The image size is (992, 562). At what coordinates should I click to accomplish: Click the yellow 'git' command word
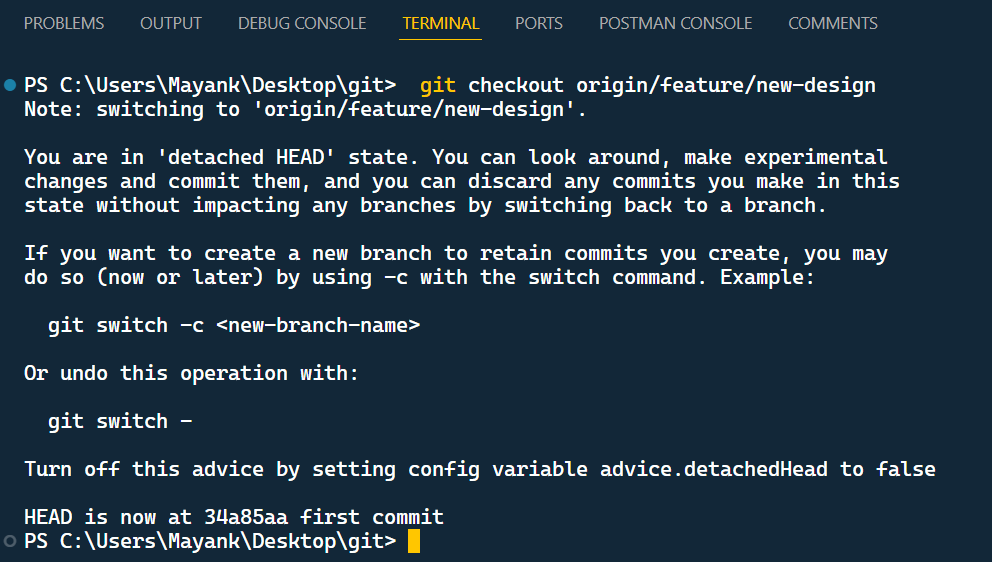pos(438,85)
